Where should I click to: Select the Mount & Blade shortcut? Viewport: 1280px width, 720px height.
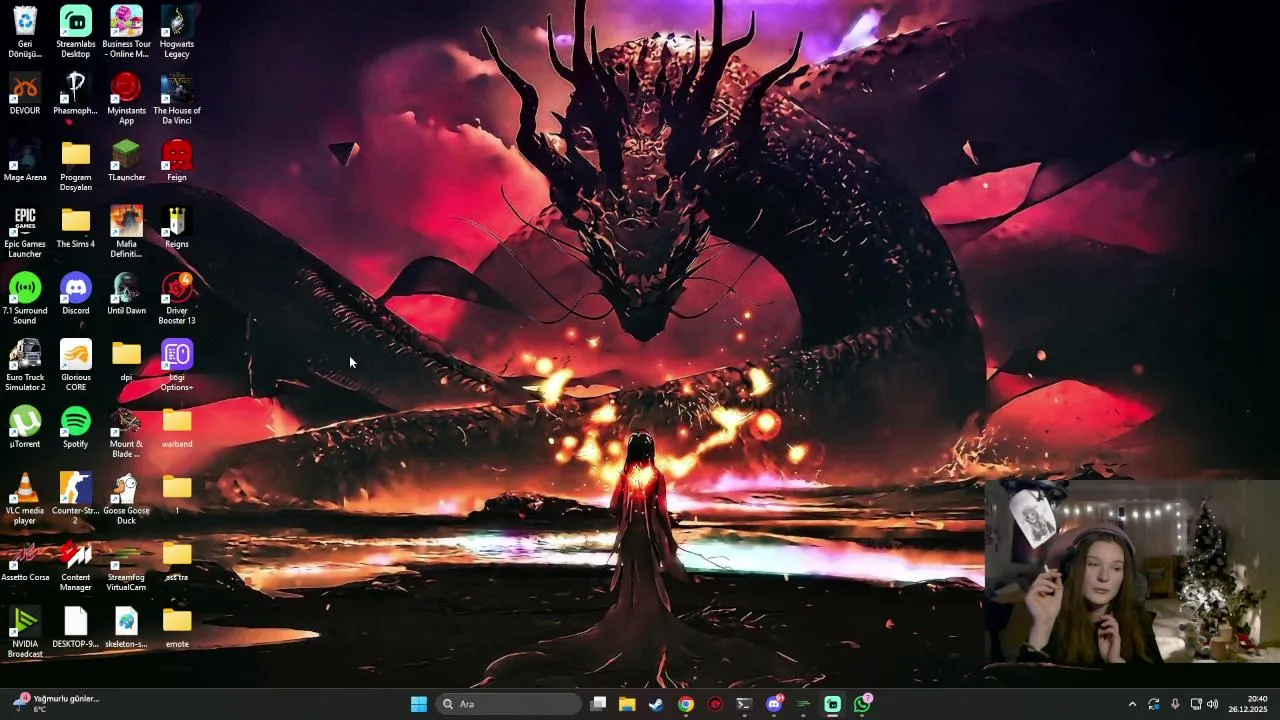126,432
